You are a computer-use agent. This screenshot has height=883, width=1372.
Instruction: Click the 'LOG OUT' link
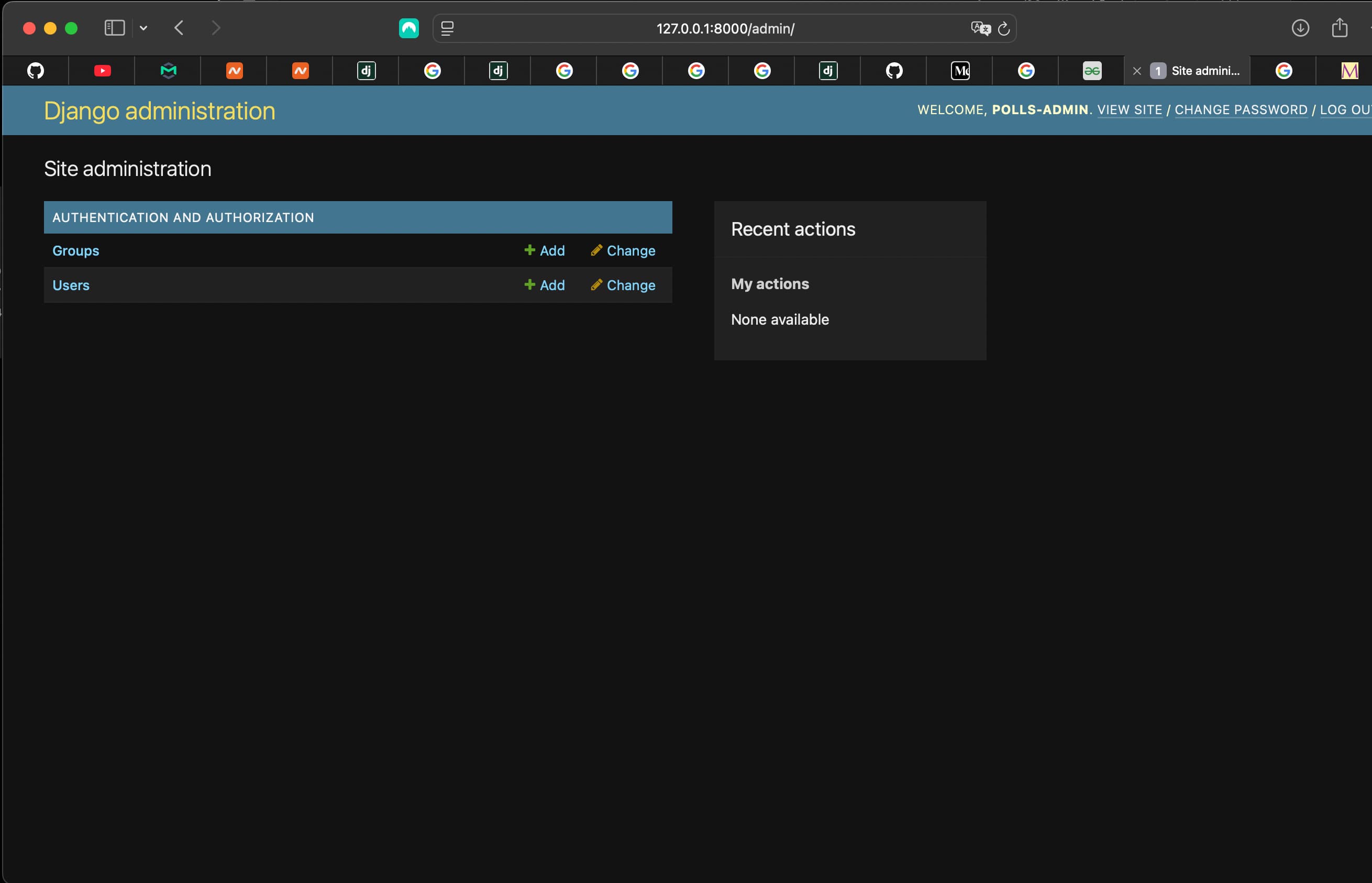pyautogui.click(x=1346, y=109)
